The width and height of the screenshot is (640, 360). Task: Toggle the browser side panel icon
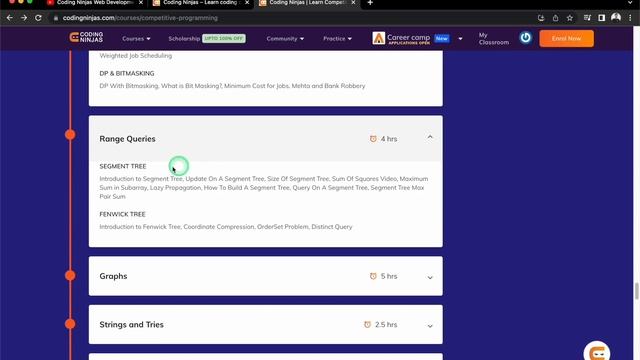602,18
